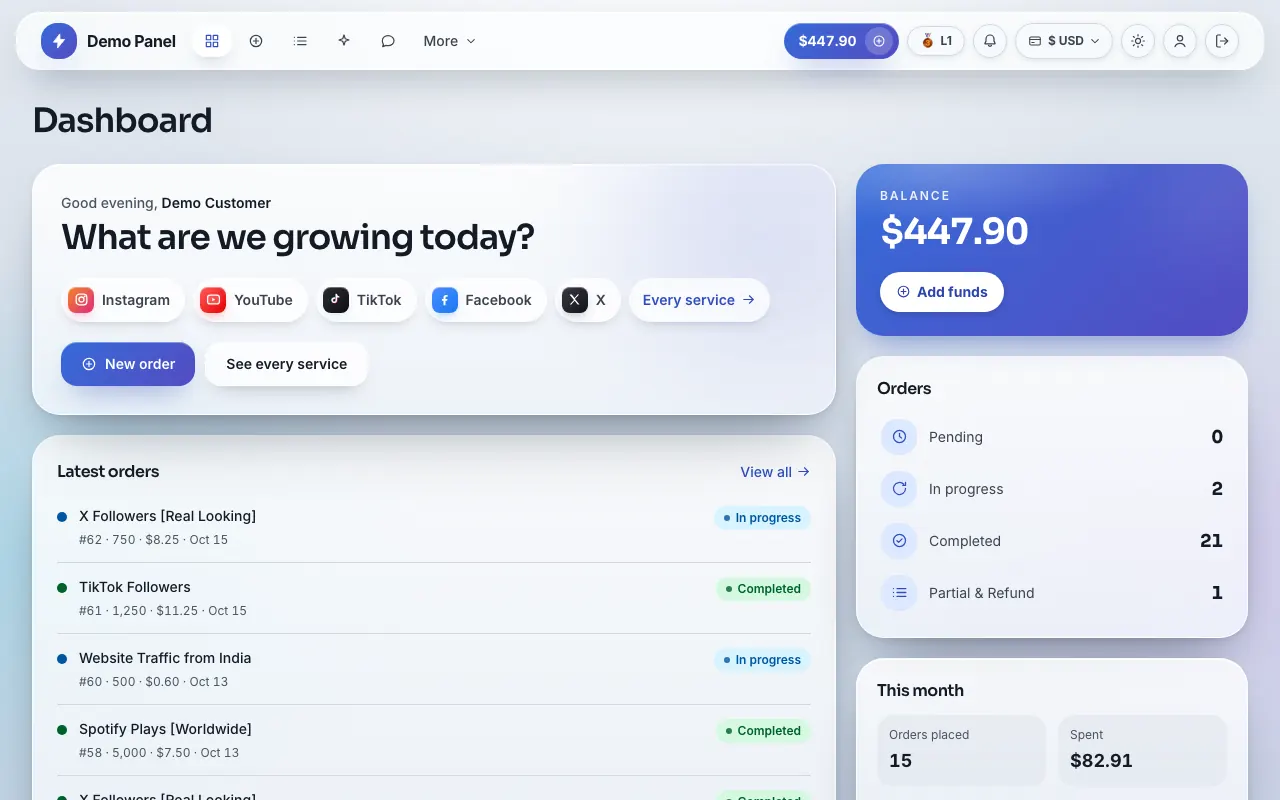This screenshot has height=800, width=1280.
Task: Open the chat bubble icon in navbar
Action: pyautogui.click(x=388, y=41)
